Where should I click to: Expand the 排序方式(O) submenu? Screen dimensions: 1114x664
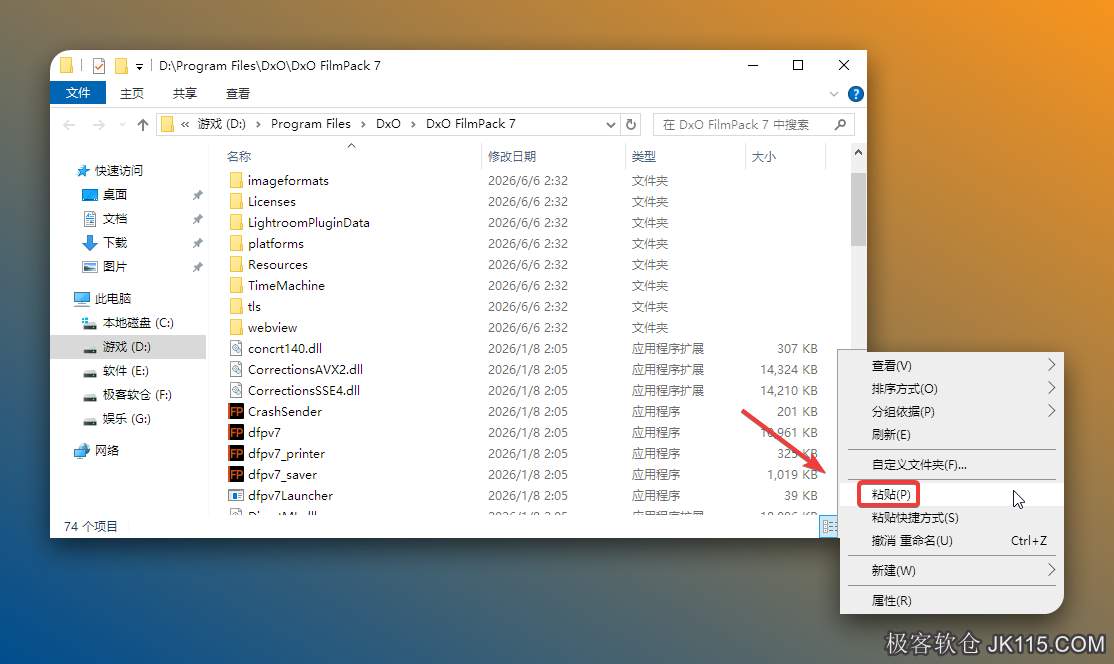click(x=1051, y=388)
